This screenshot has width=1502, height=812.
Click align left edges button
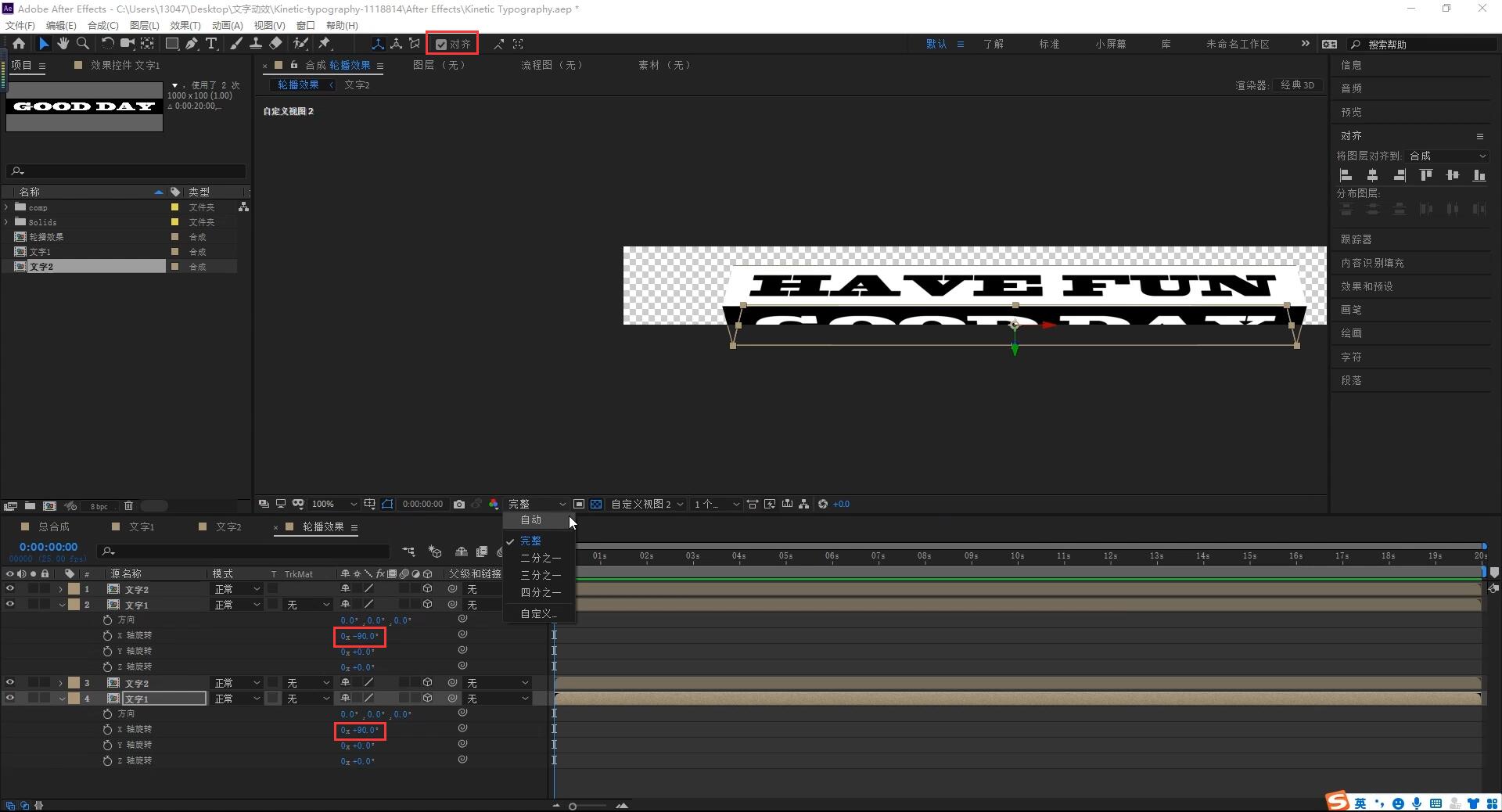(x=1346, y=175)
